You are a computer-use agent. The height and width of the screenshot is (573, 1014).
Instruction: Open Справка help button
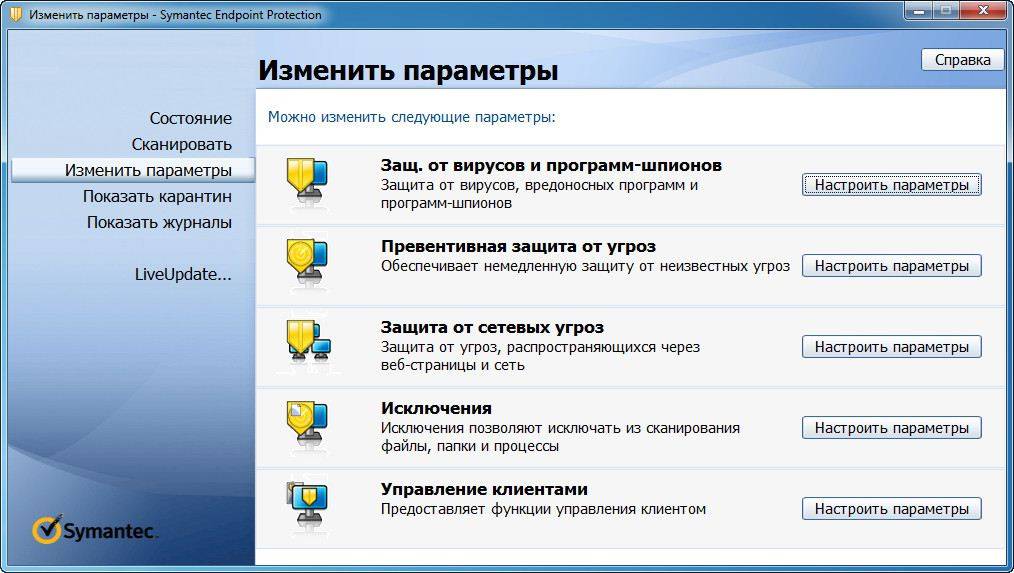[962, 59]
